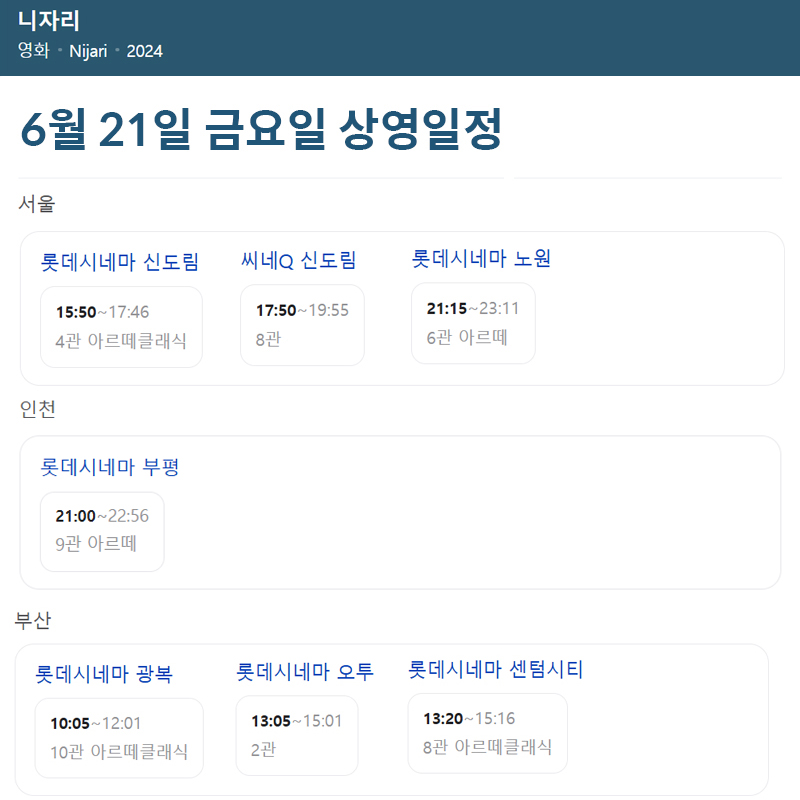
Task: Open the 씨네Q 신도림 theater link
Action: click(x=298, y=261)
